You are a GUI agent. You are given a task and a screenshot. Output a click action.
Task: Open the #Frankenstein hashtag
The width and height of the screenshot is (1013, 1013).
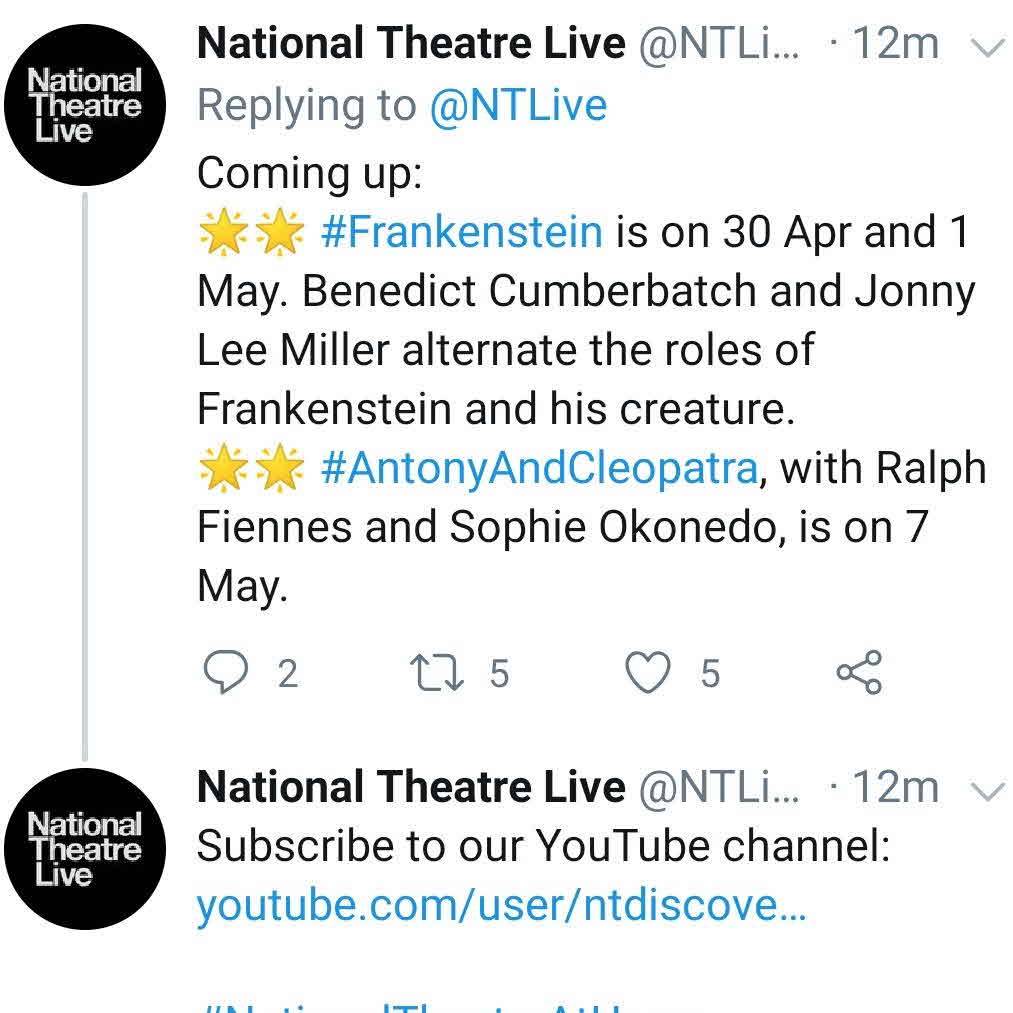click(461, 232)
